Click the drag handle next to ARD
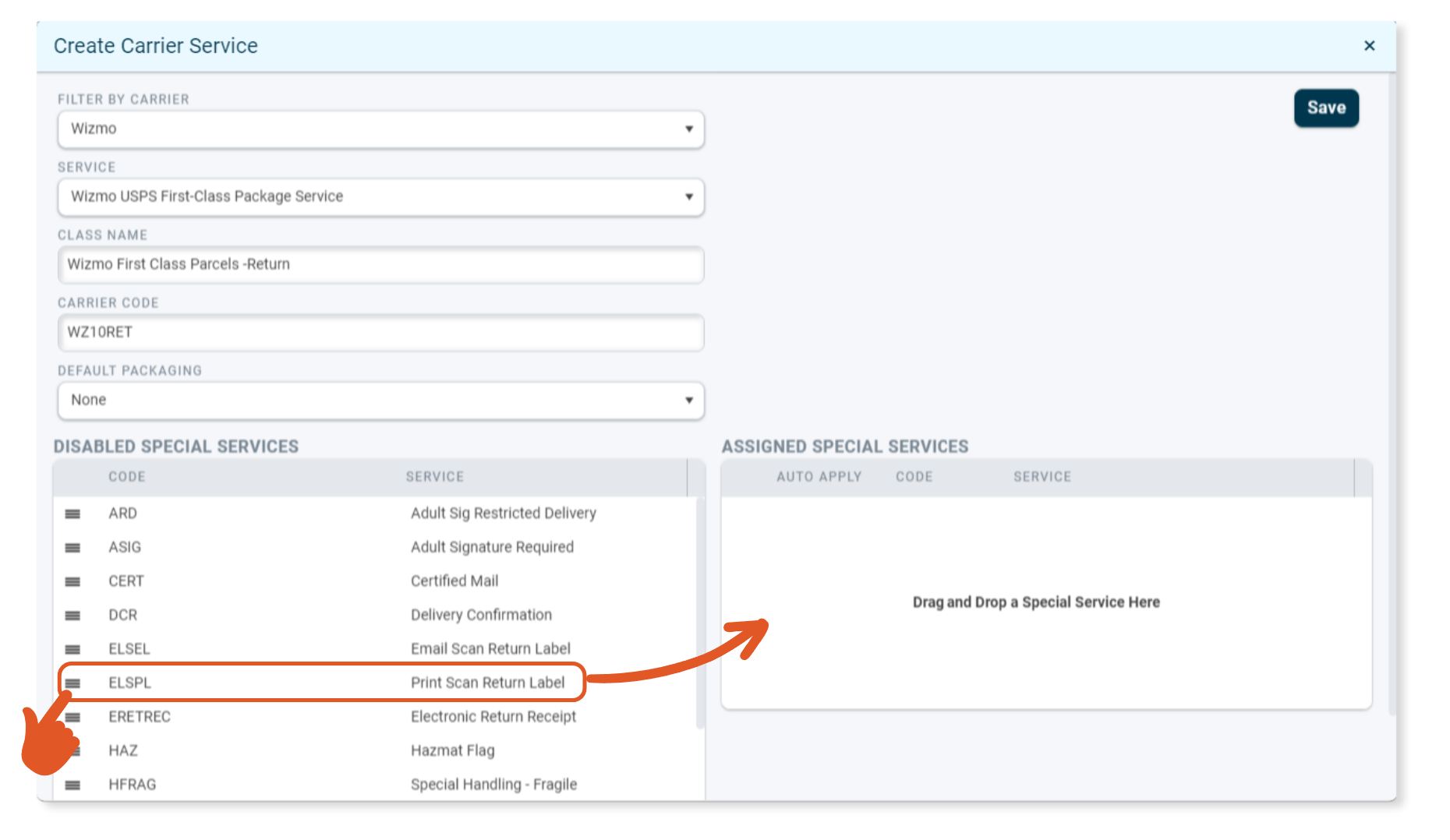 [72, 513]
